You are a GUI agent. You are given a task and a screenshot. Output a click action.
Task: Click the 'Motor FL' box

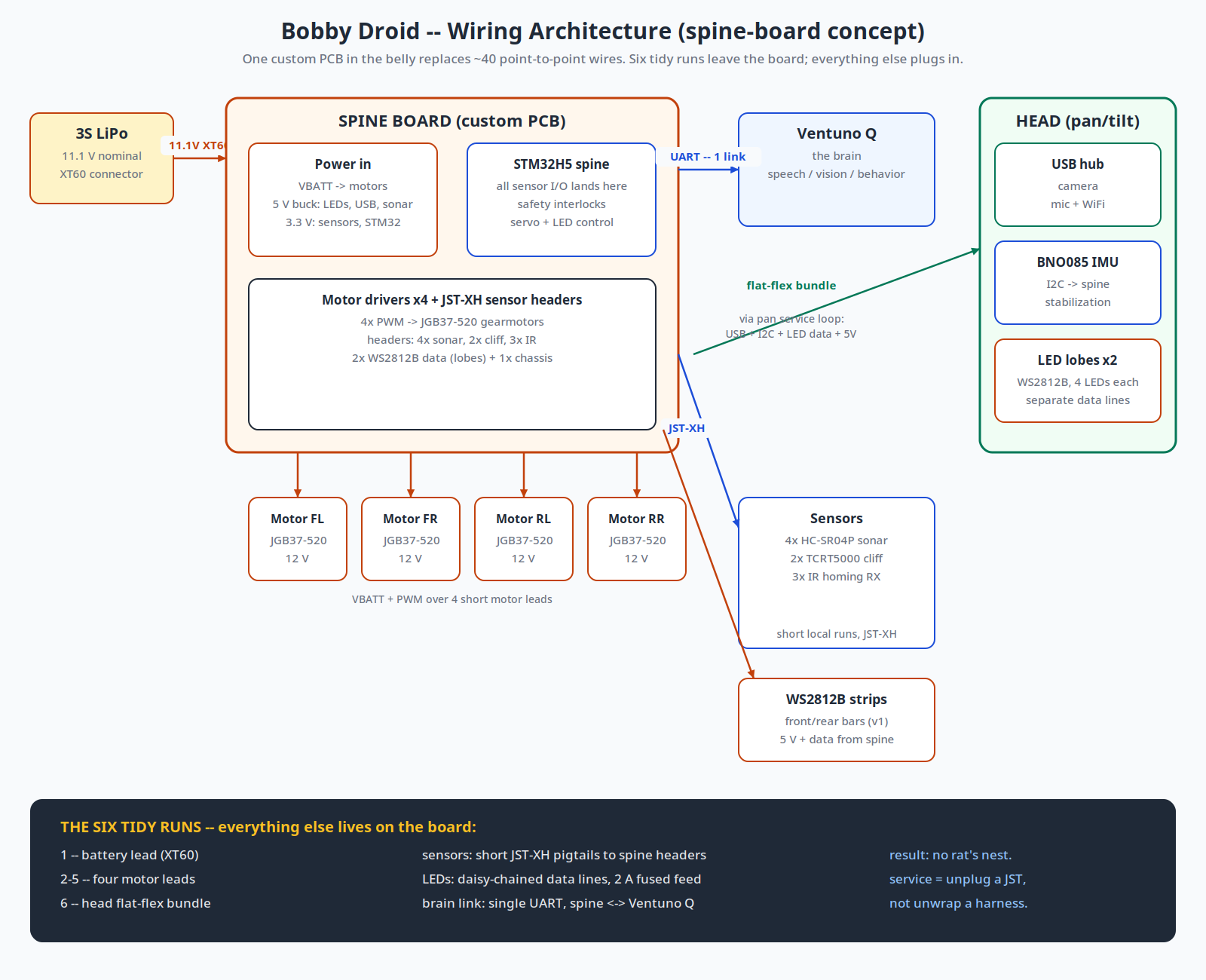point(298,539)
